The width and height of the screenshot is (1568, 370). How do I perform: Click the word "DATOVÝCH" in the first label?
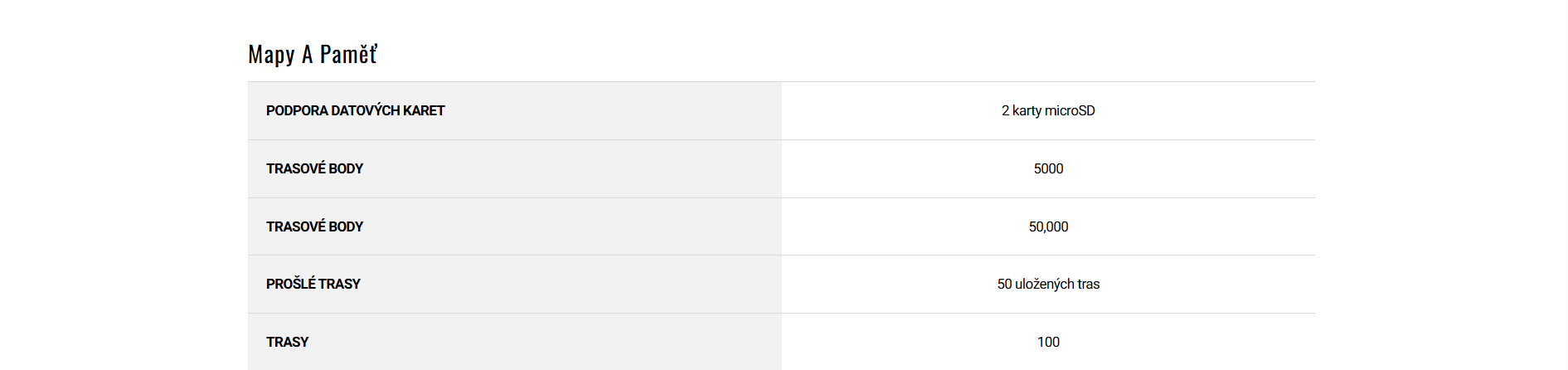pos(366,110)
